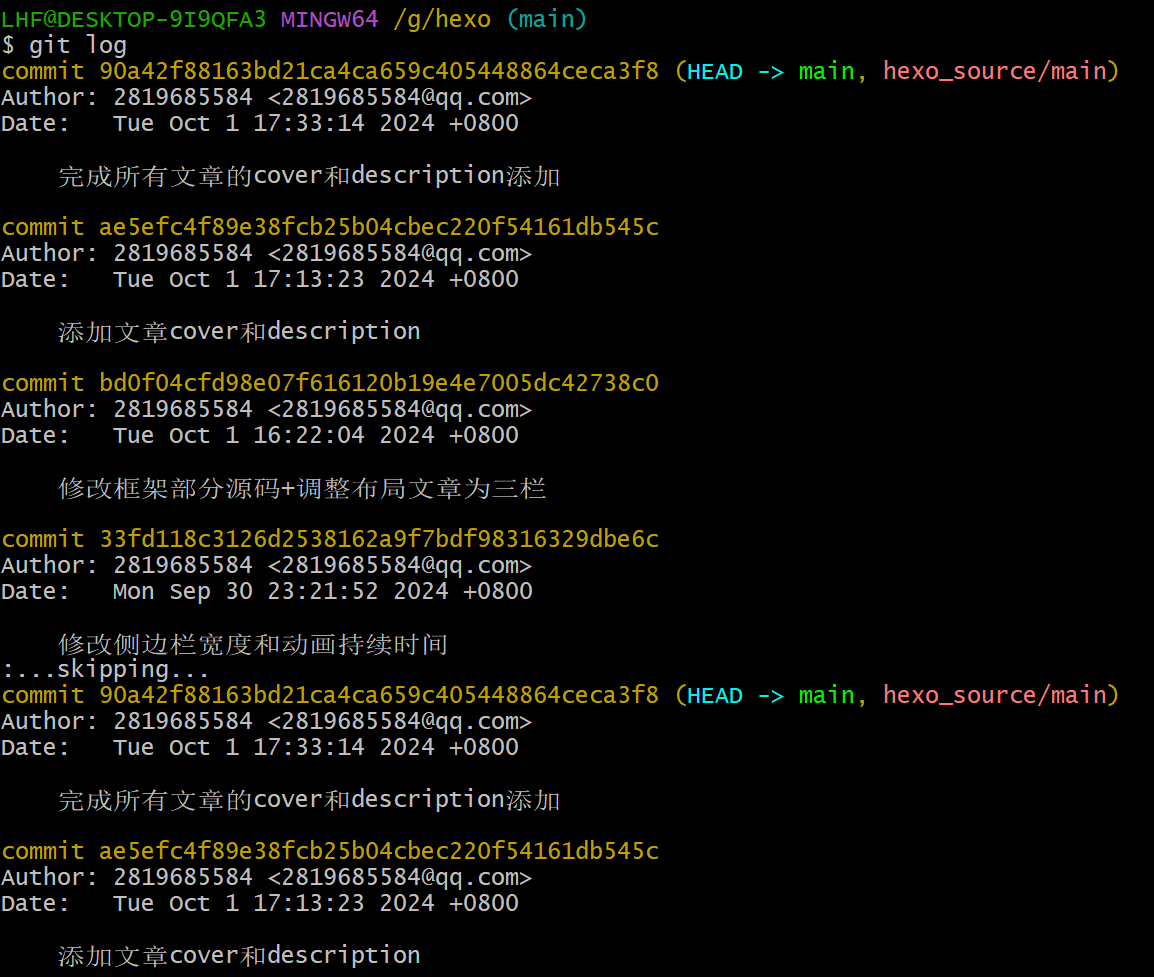Click commit hash 33fd118c3126d2538162a9f7bdf98316329dbe6c
The width and height of the screenshot is (1154, 977).
(x=378, y=538)
